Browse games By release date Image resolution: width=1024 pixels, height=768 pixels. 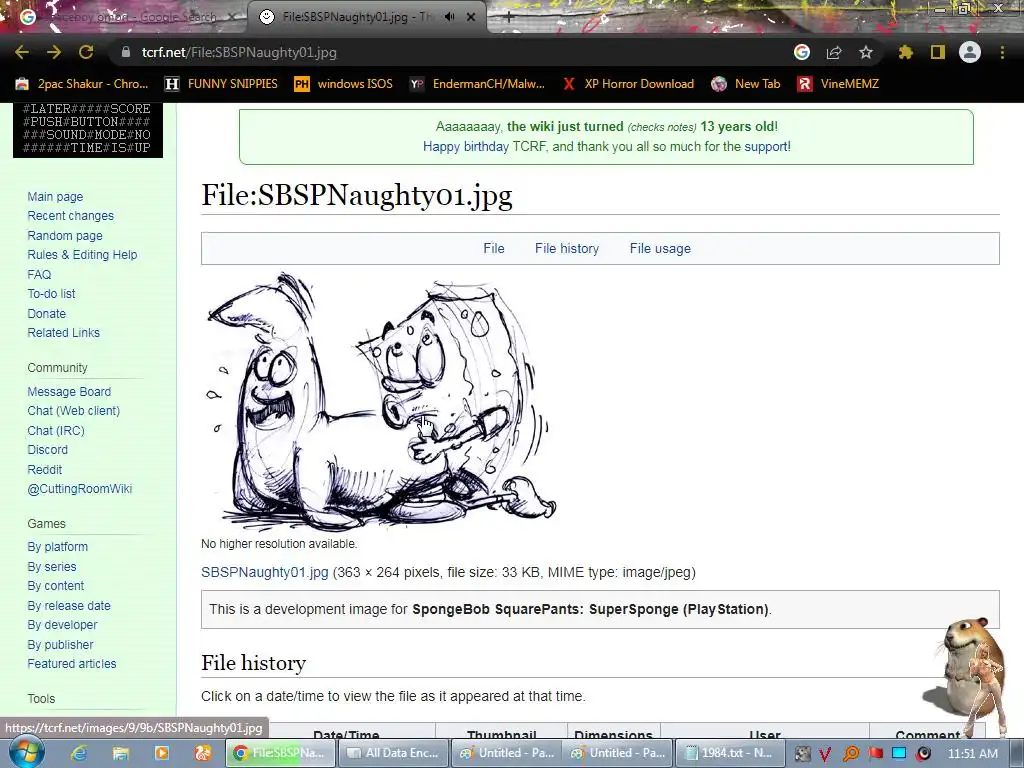pos(69,605)
